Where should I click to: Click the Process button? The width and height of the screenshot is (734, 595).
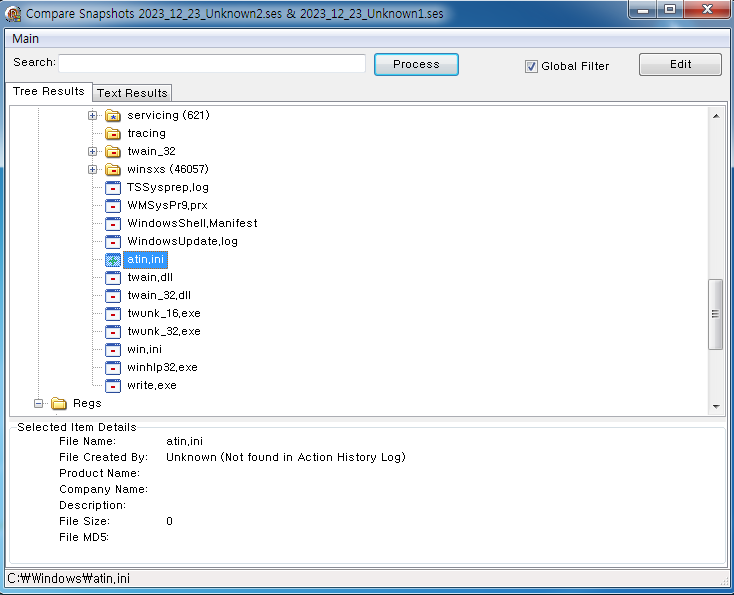pos(416,64)
